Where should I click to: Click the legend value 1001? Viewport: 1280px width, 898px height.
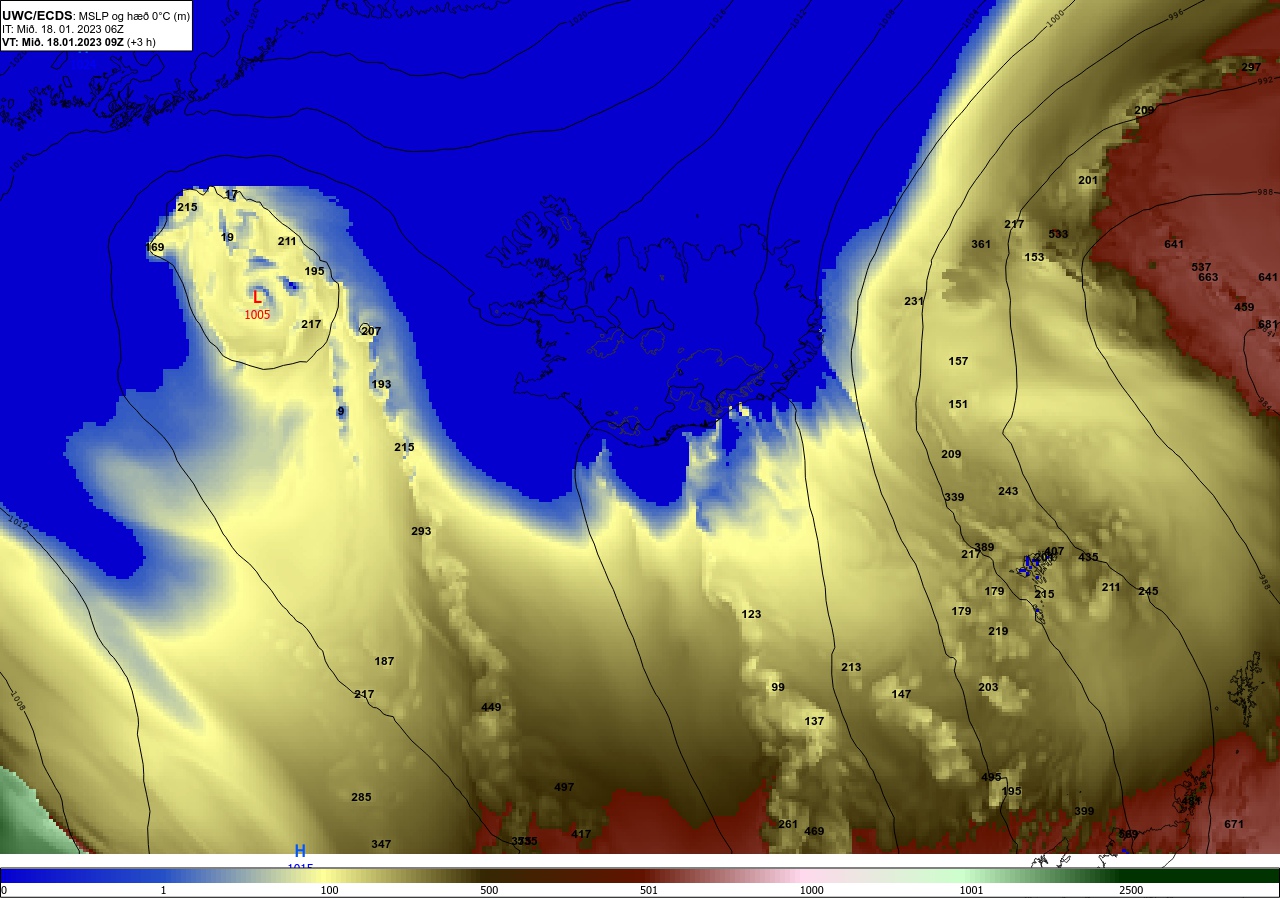(x=971, y=890)
